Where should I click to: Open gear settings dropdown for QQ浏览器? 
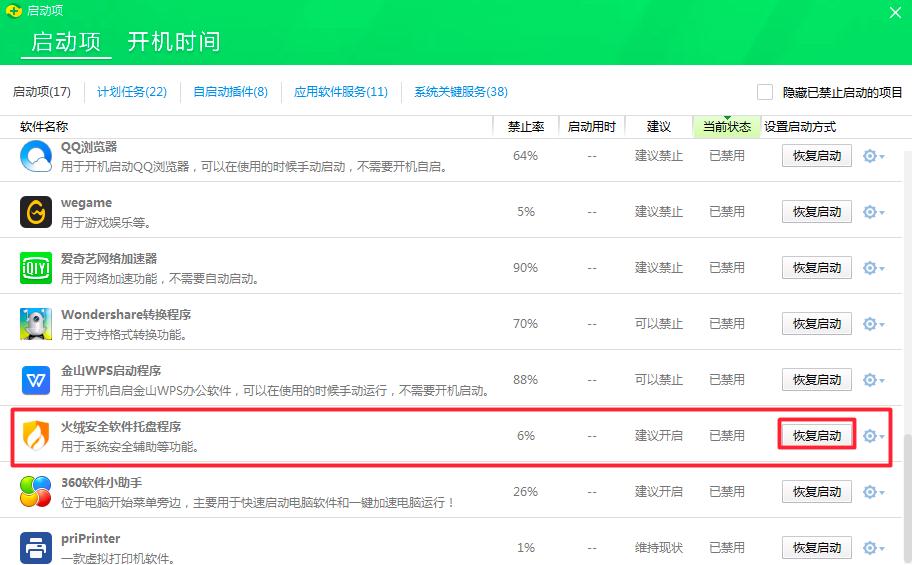coord(873,156)
